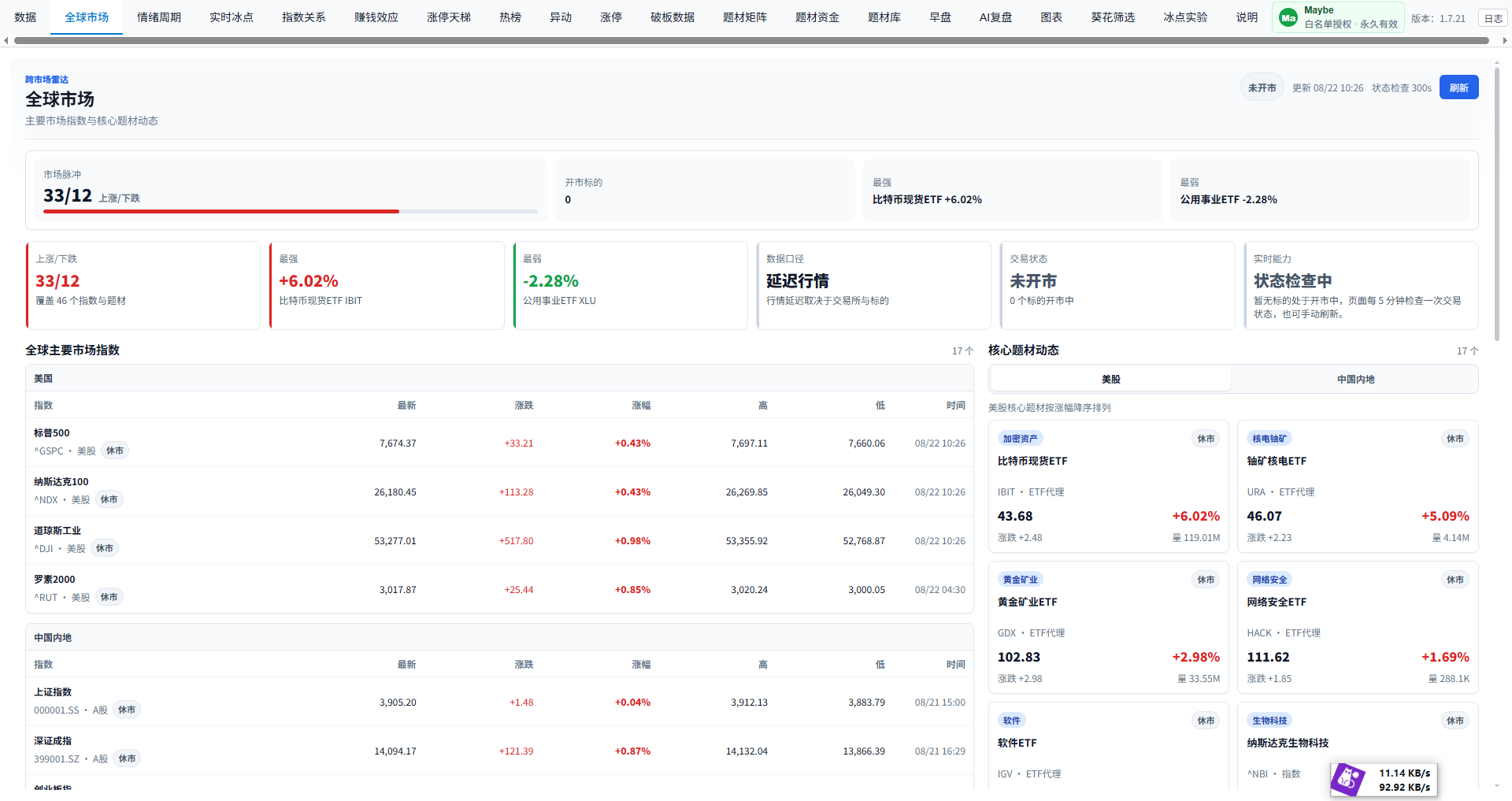Go to the 指数关系 tab
Screen dimensions: 1512x801
click(304, 17)
